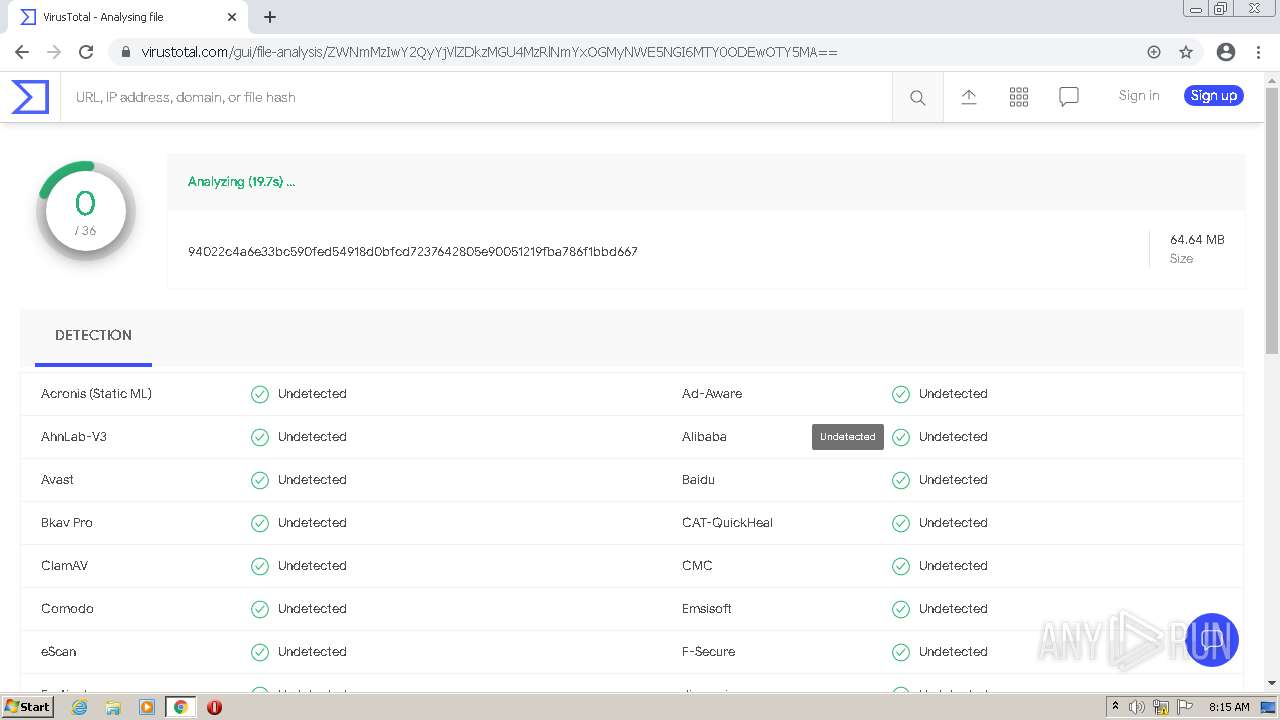Click the Acronis Undetected check icon
1280x720 pixels.
point(260,394)
